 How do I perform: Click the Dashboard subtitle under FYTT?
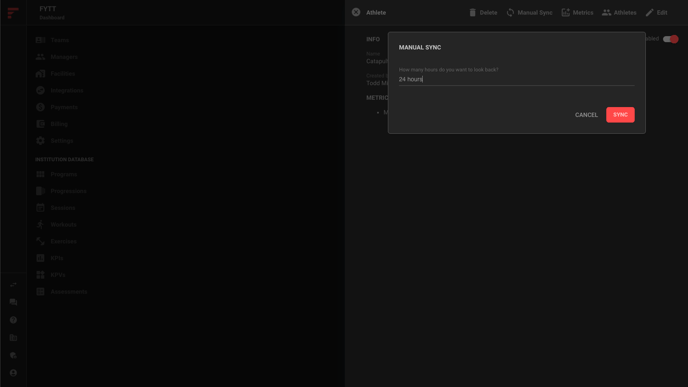[52, 18]
